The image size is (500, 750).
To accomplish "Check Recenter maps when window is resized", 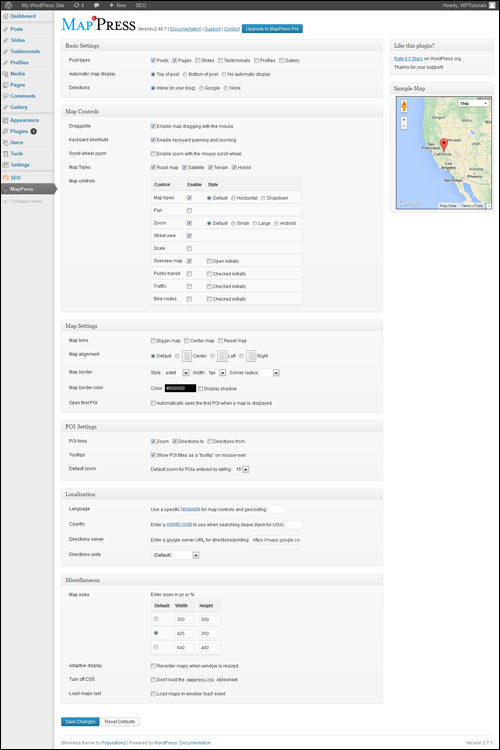I will click(153, 666).
